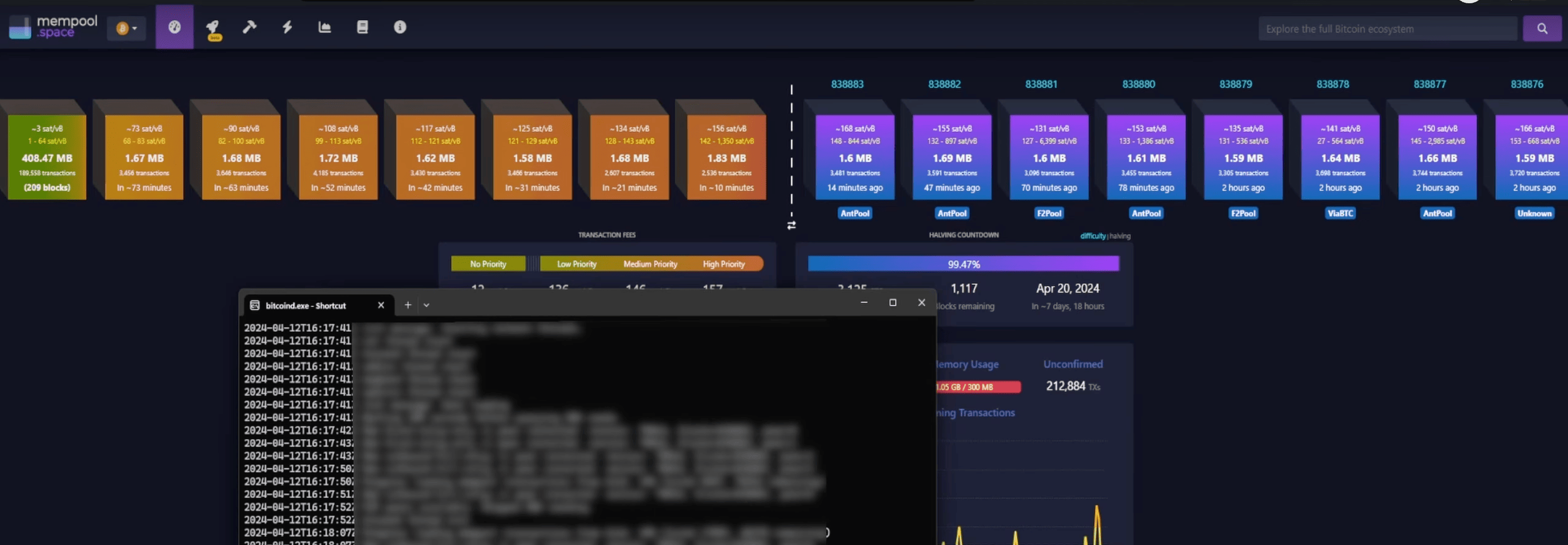Click the Medium Priority fee segment

650,264
